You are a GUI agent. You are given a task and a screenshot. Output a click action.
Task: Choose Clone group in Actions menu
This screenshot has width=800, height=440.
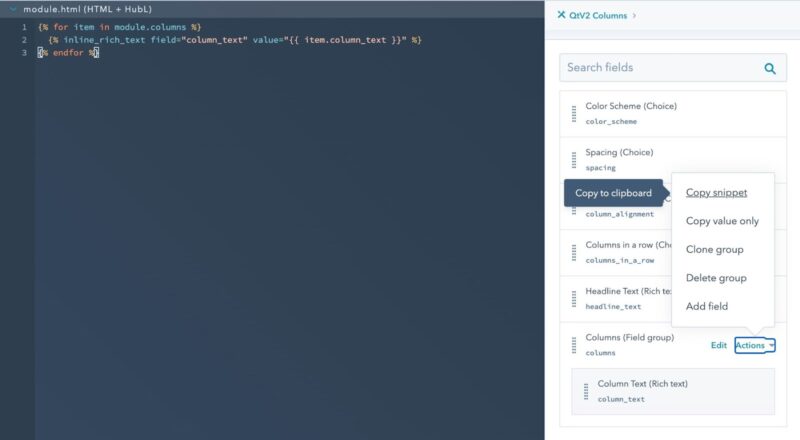(714, 249)
